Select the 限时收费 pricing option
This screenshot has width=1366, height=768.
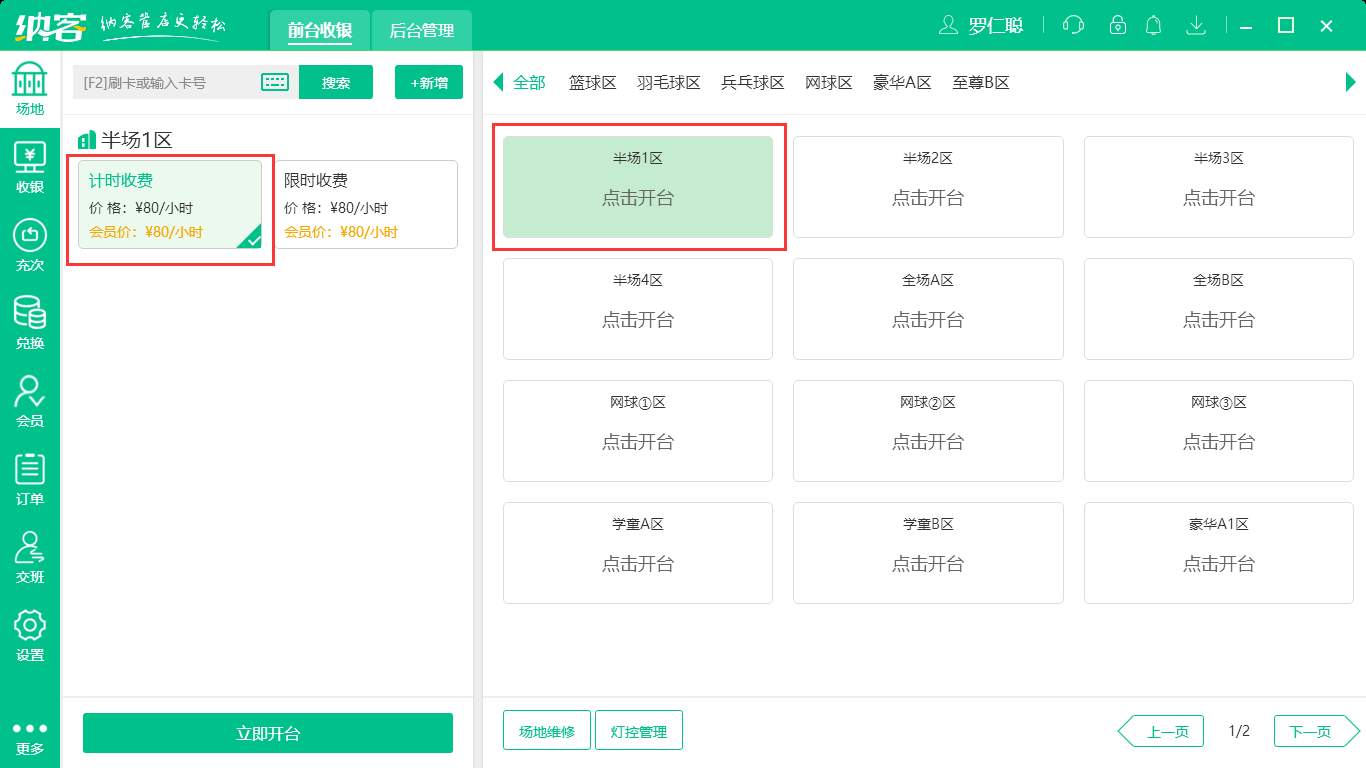point(366,204)
